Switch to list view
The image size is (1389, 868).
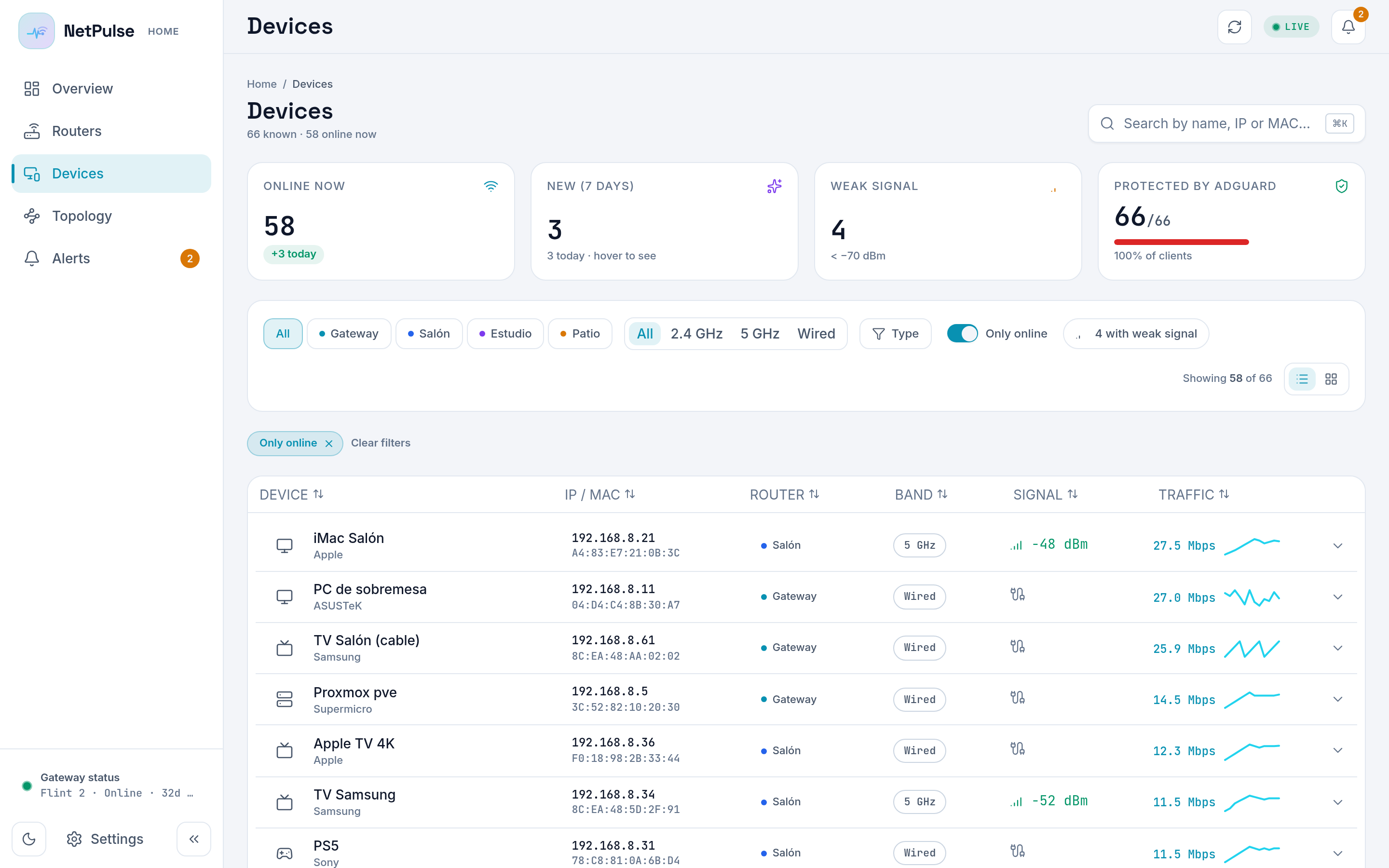click(1302, 379)
